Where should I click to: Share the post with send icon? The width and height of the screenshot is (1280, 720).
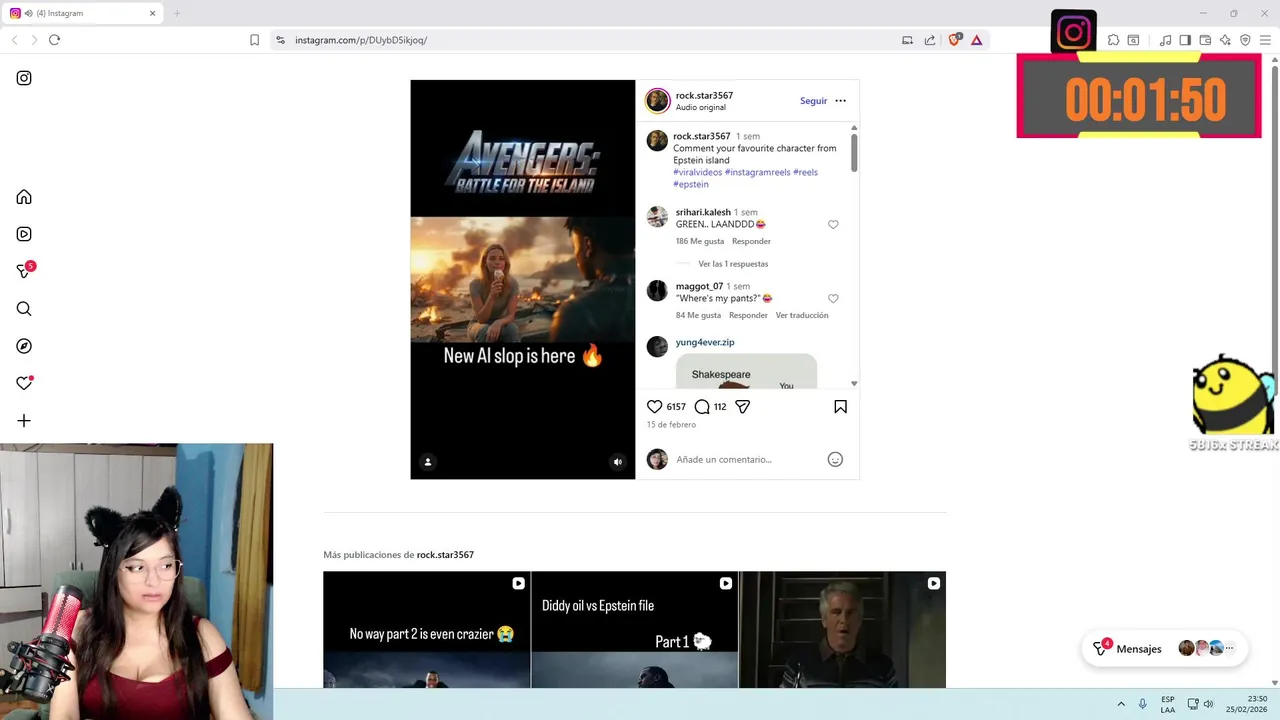click(743, 407)
